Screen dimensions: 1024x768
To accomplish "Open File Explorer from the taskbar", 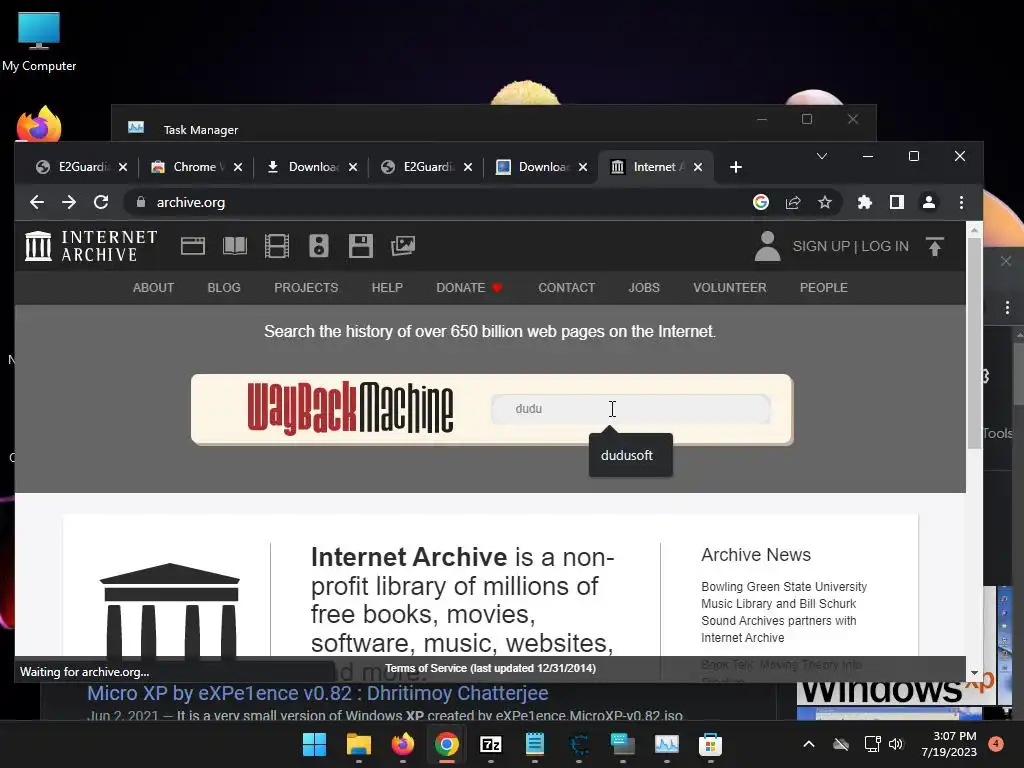I will pos(359,744).
